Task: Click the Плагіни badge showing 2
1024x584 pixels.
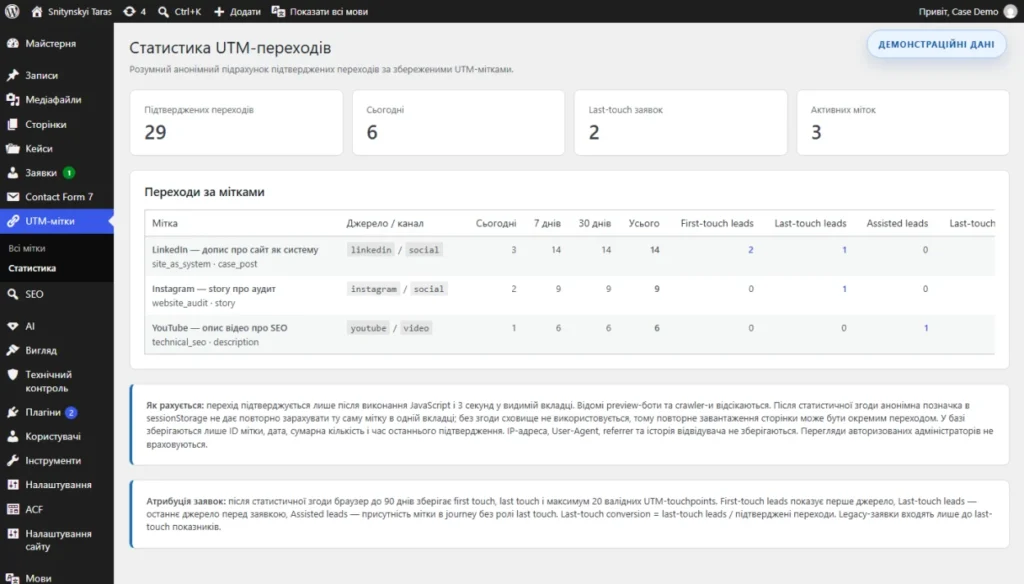Action: [71, 412]
